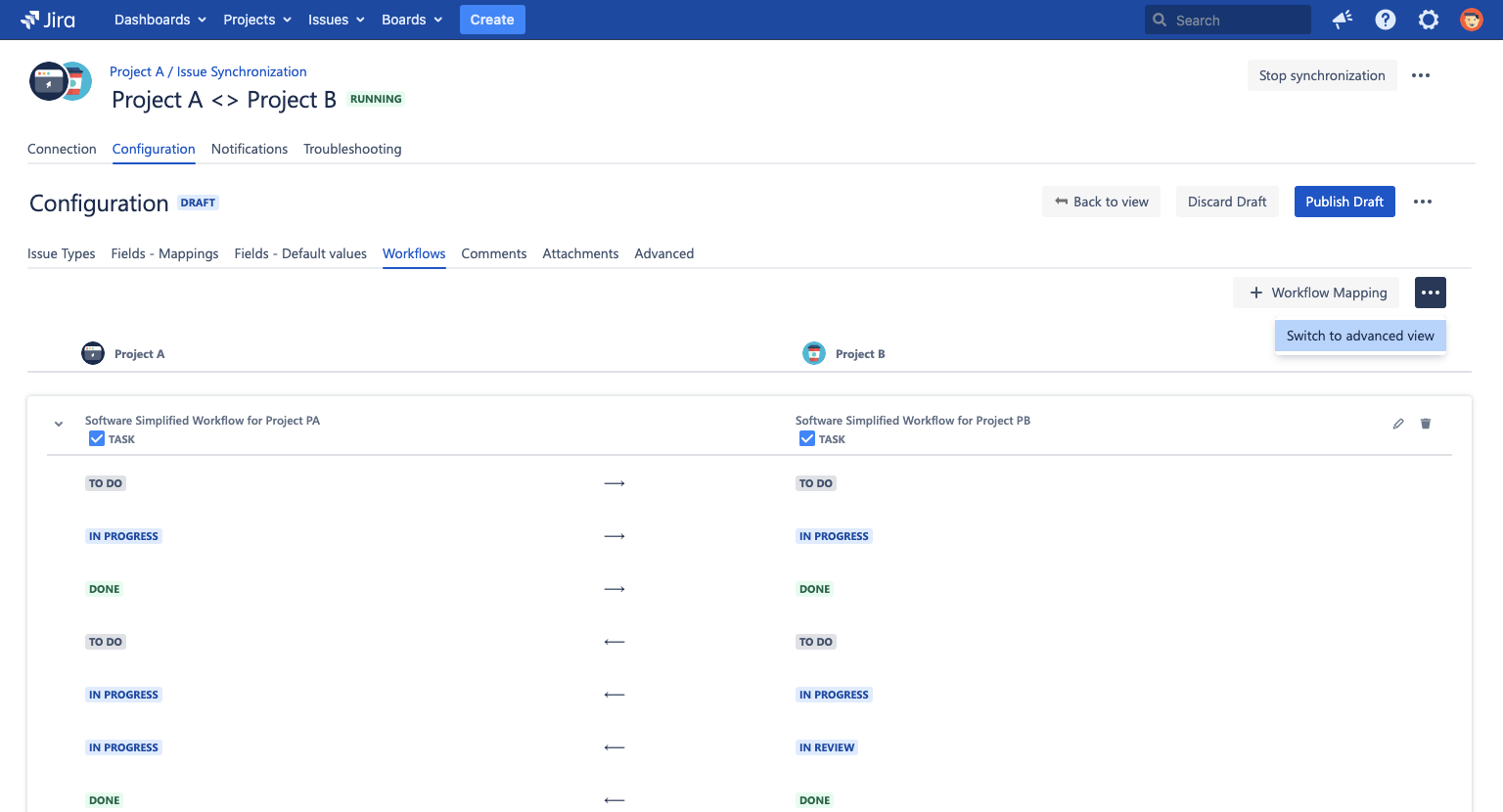The height and width of the screenshot is (812, 1503).
Task: Delete the workflow mapping via trash icon
Action: [x=1426, y=424]
